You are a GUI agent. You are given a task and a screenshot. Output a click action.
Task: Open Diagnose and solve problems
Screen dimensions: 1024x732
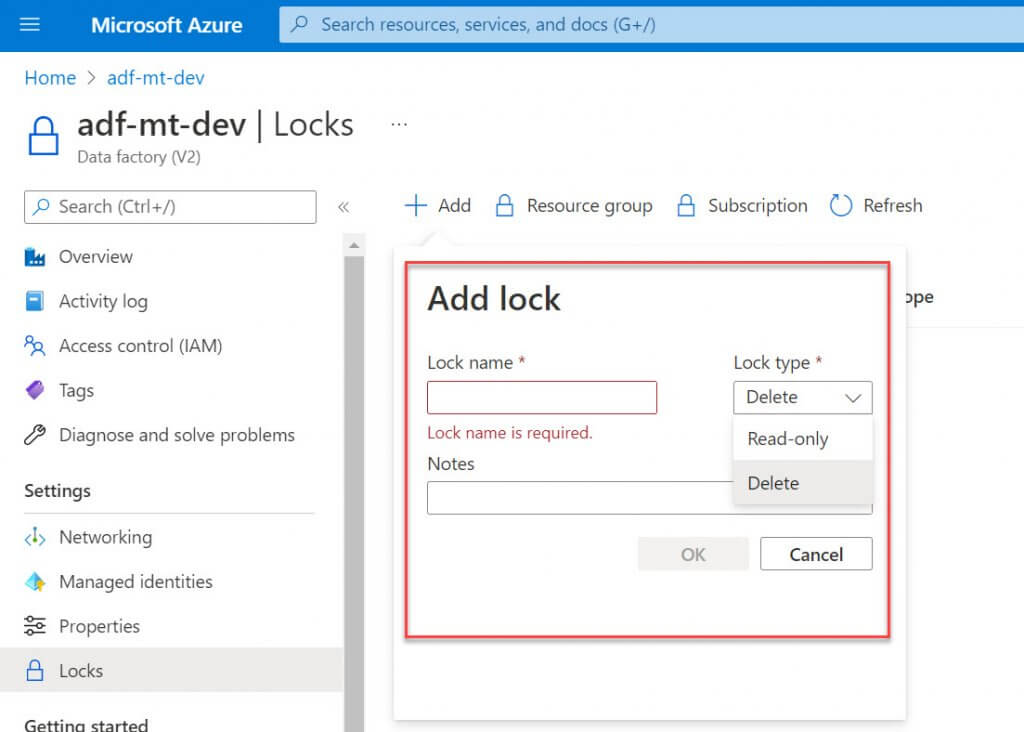[x=176, y=435]
